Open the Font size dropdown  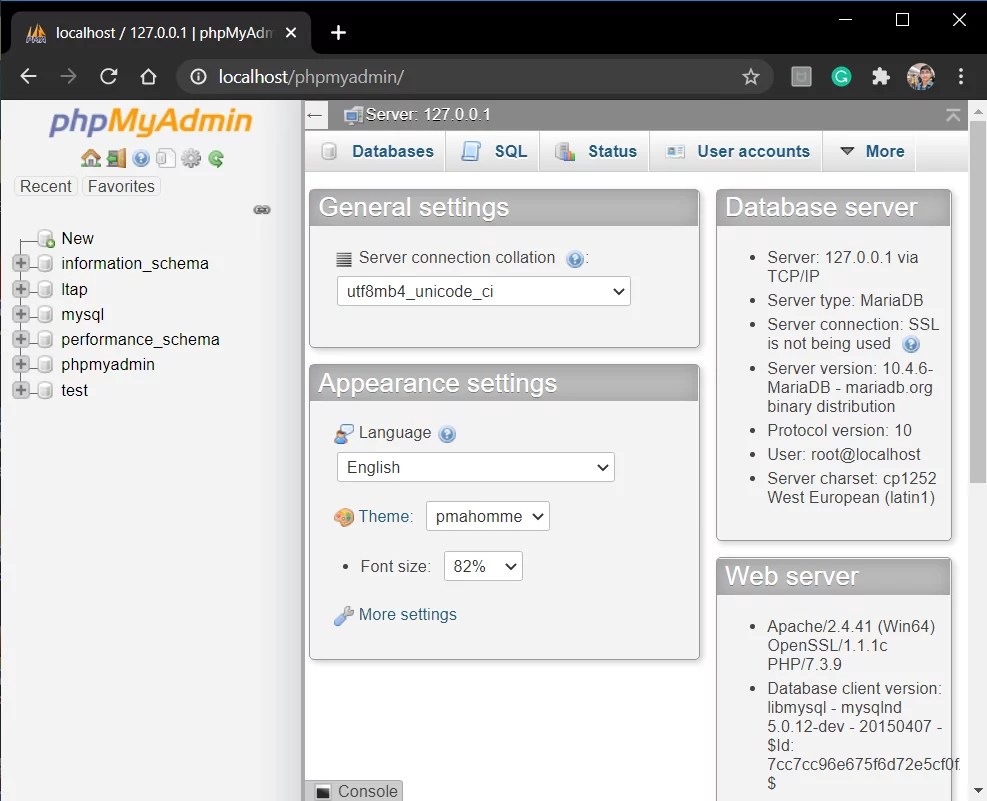pyautogui.click(x=483, y=565)
